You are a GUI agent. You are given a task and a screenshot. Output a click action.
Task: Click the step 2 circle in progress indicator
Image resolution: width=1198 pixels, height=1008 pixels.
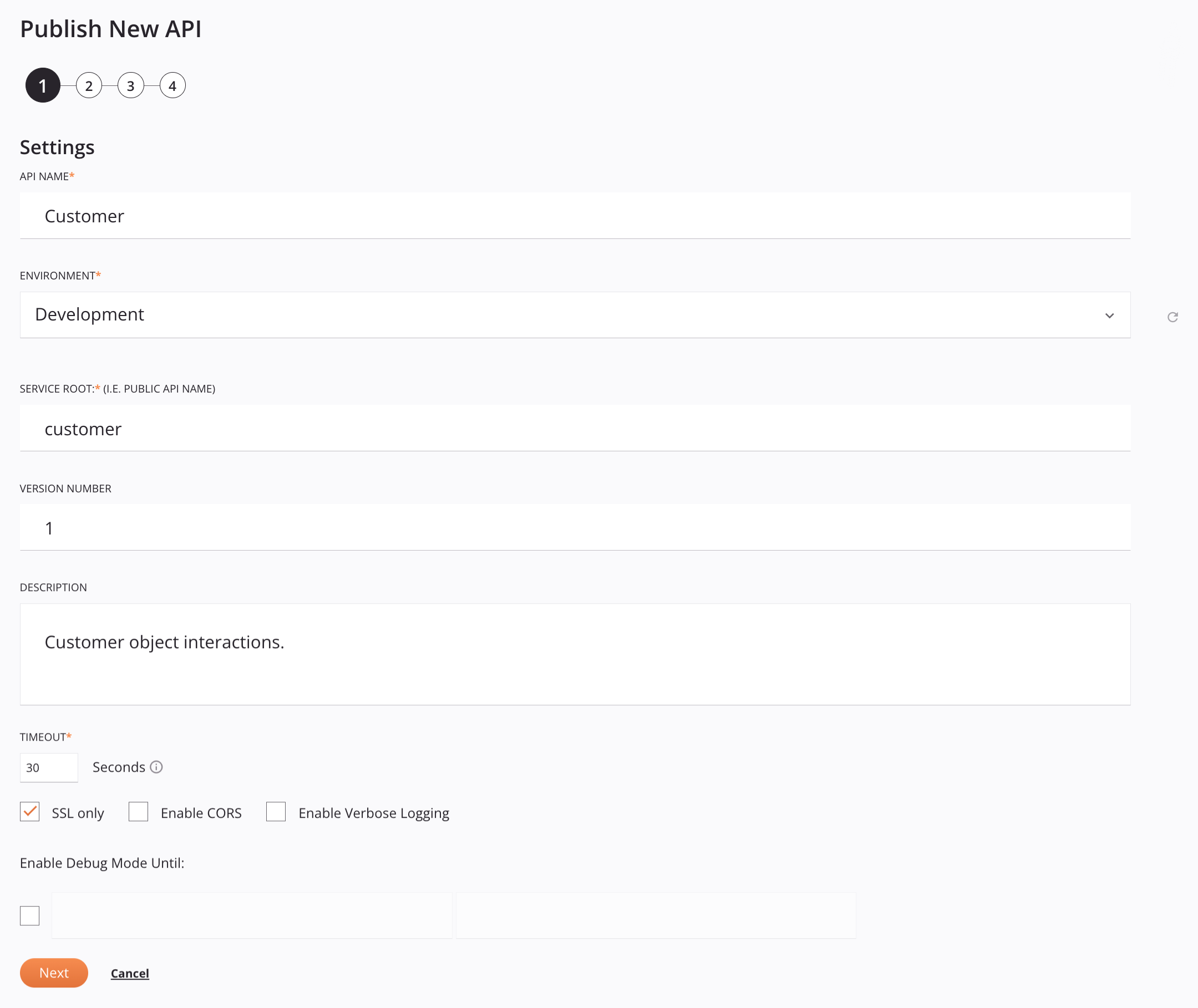pos(89,85)
